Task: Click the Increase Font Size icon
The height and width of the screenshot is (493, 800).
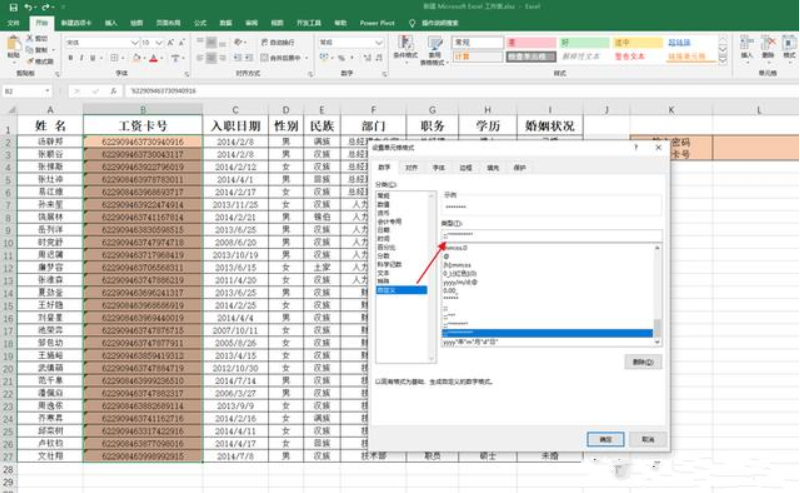Action: [x=171, y=42]
